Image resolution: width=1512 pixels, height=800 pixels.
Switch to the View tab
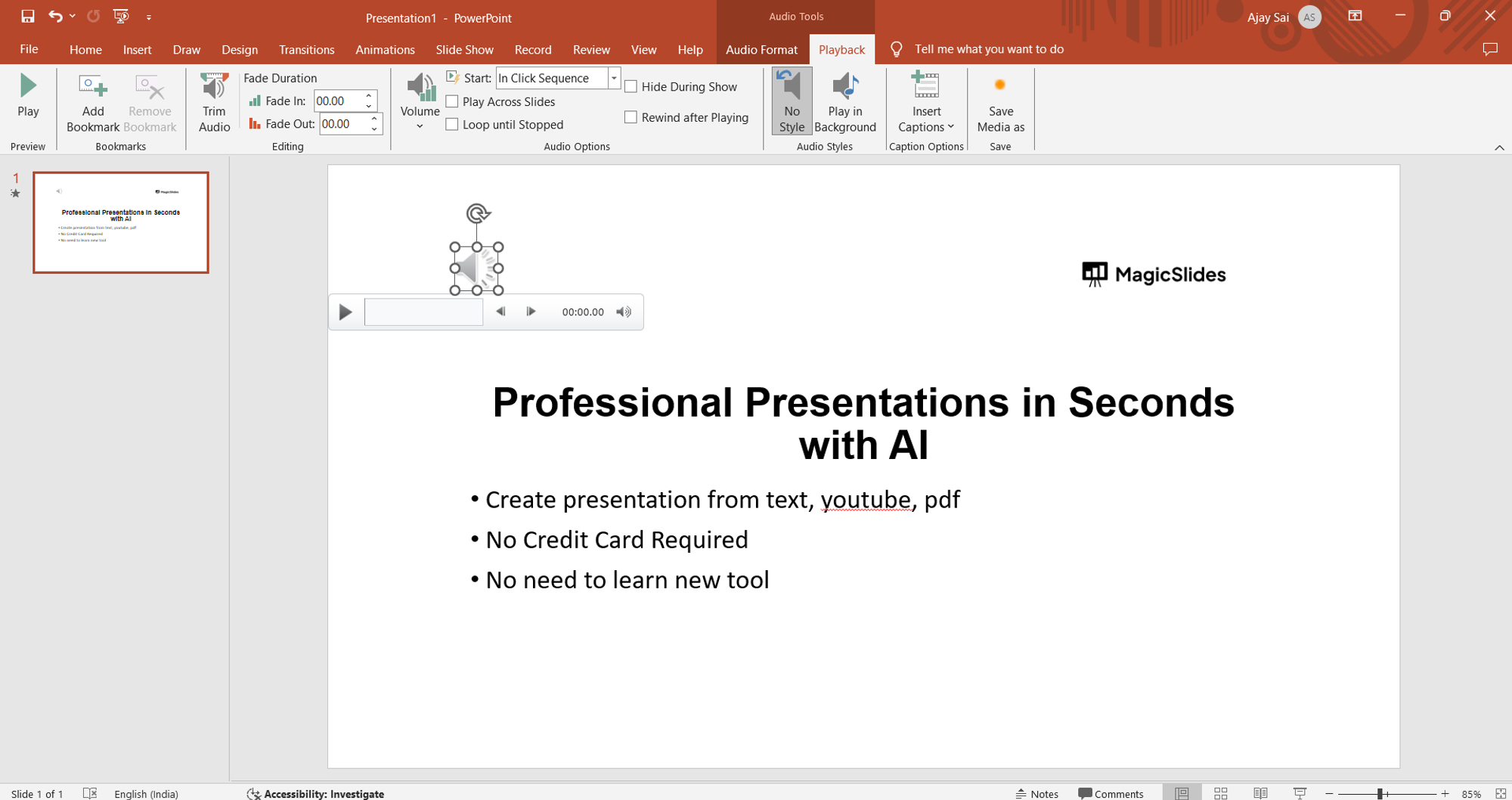pyautogui.click(x=643, y=49)
